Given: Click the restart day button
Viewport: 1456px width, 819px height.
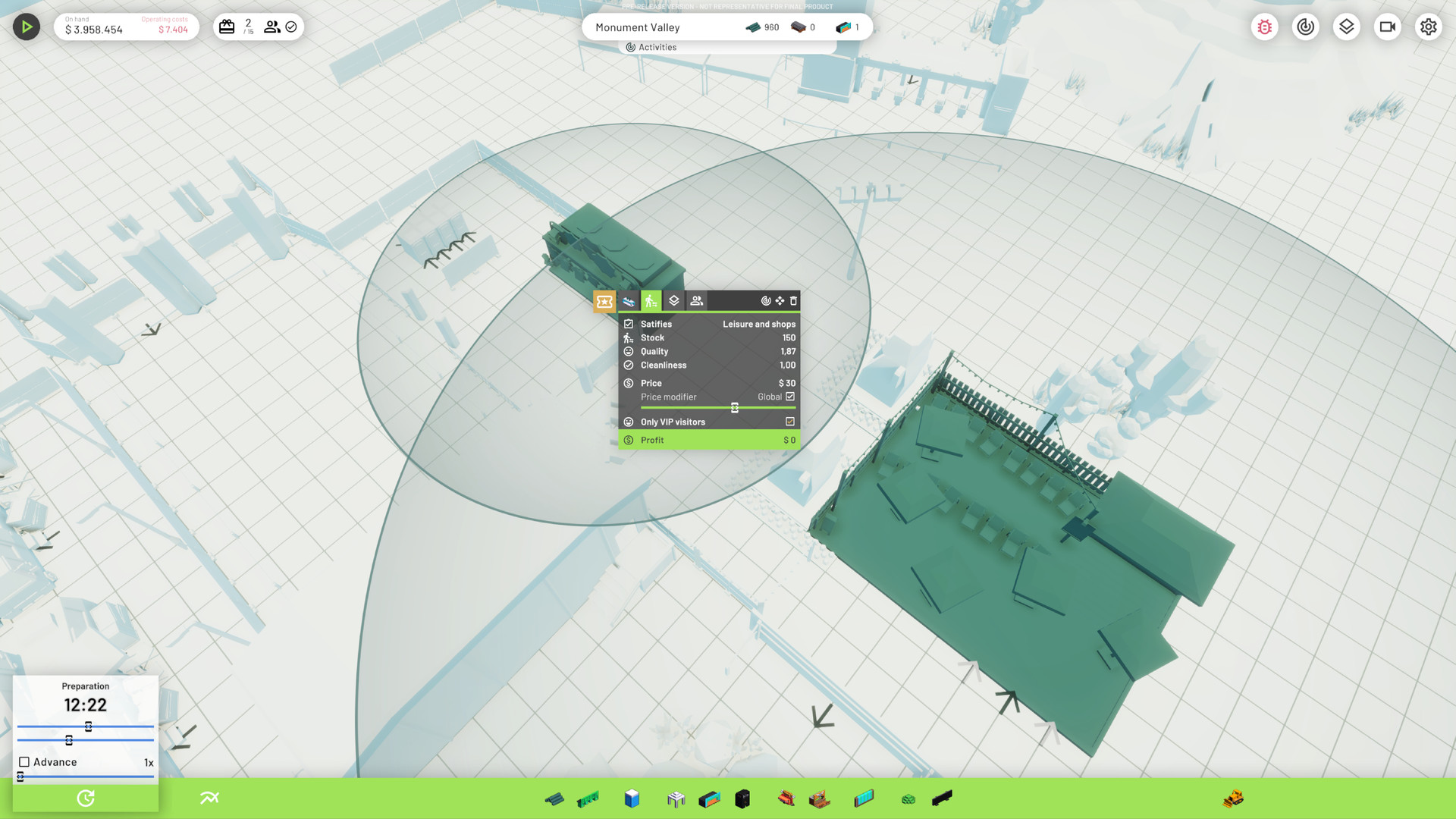Looking at the screenshot, I should coord(86,798).
